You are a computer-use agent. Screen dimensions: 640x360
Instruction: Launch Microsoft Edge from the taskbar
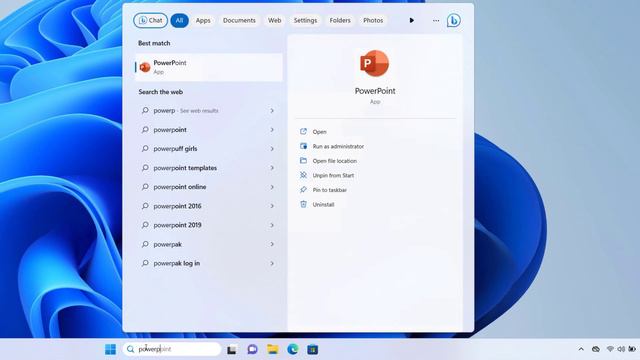click(x=293, y=349)
